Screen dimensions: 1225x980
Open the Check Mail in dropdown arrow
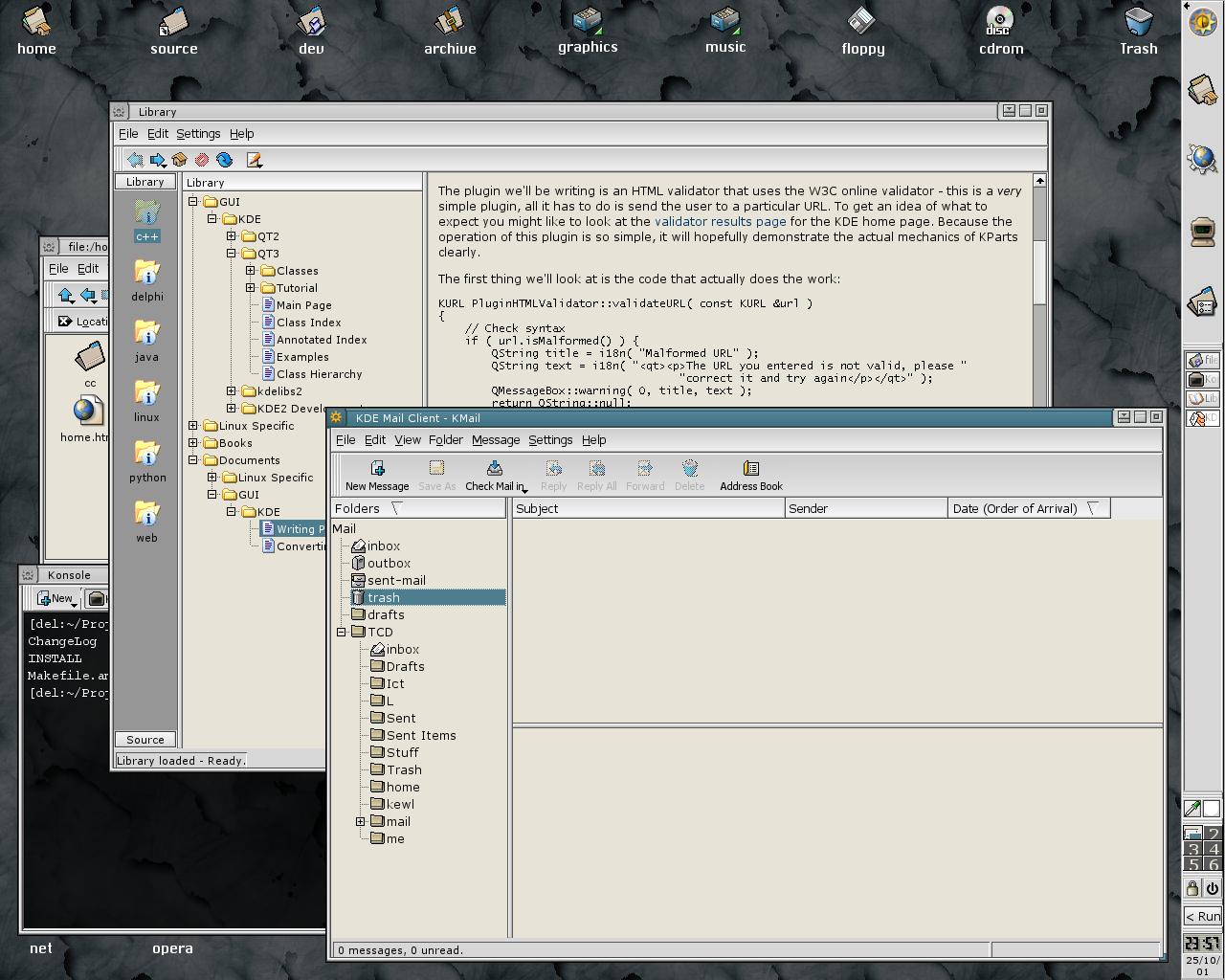click(x=524, y=489)
